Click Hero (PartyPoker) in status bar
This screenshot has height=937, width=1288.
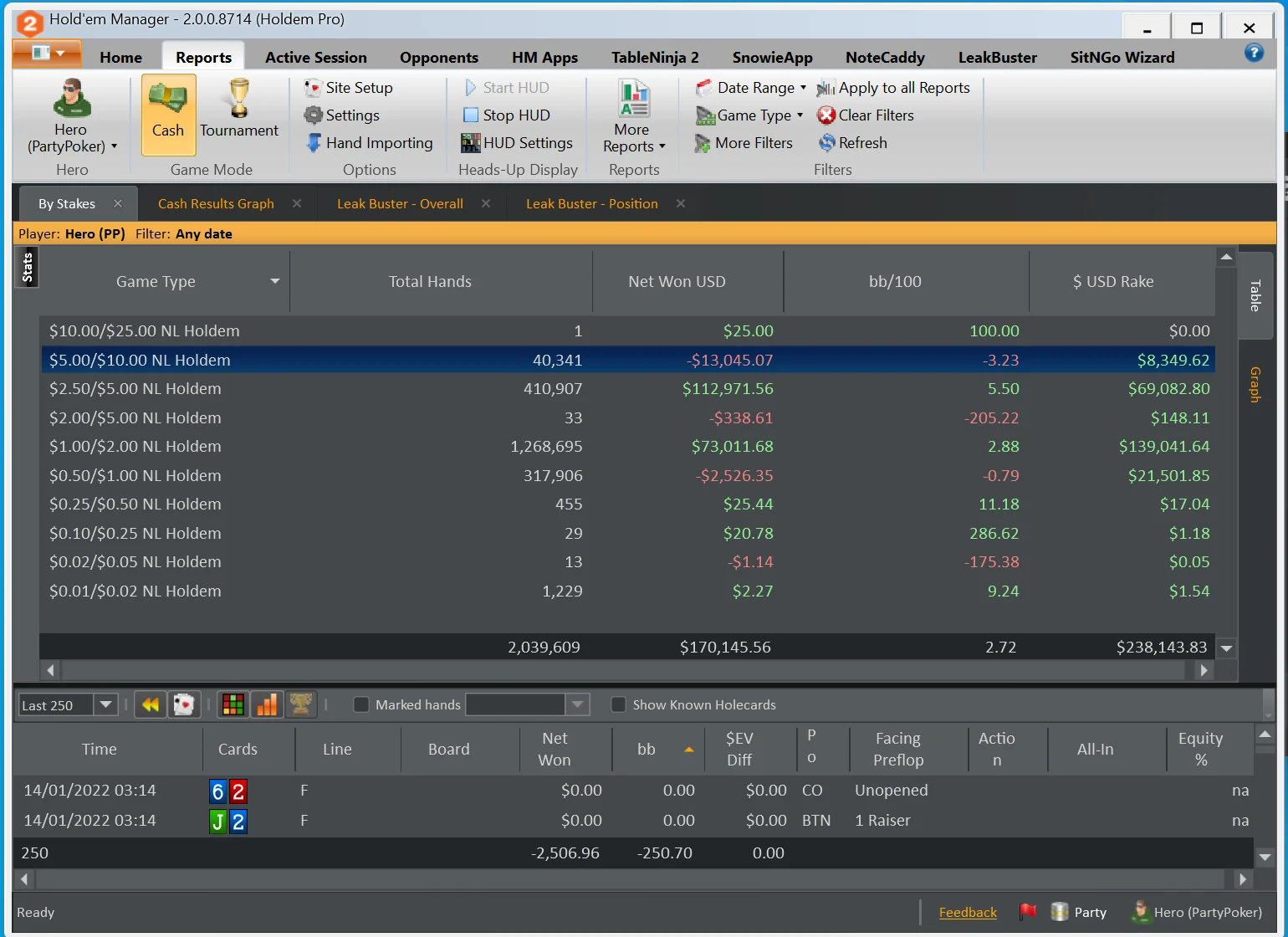point(1197,912)
